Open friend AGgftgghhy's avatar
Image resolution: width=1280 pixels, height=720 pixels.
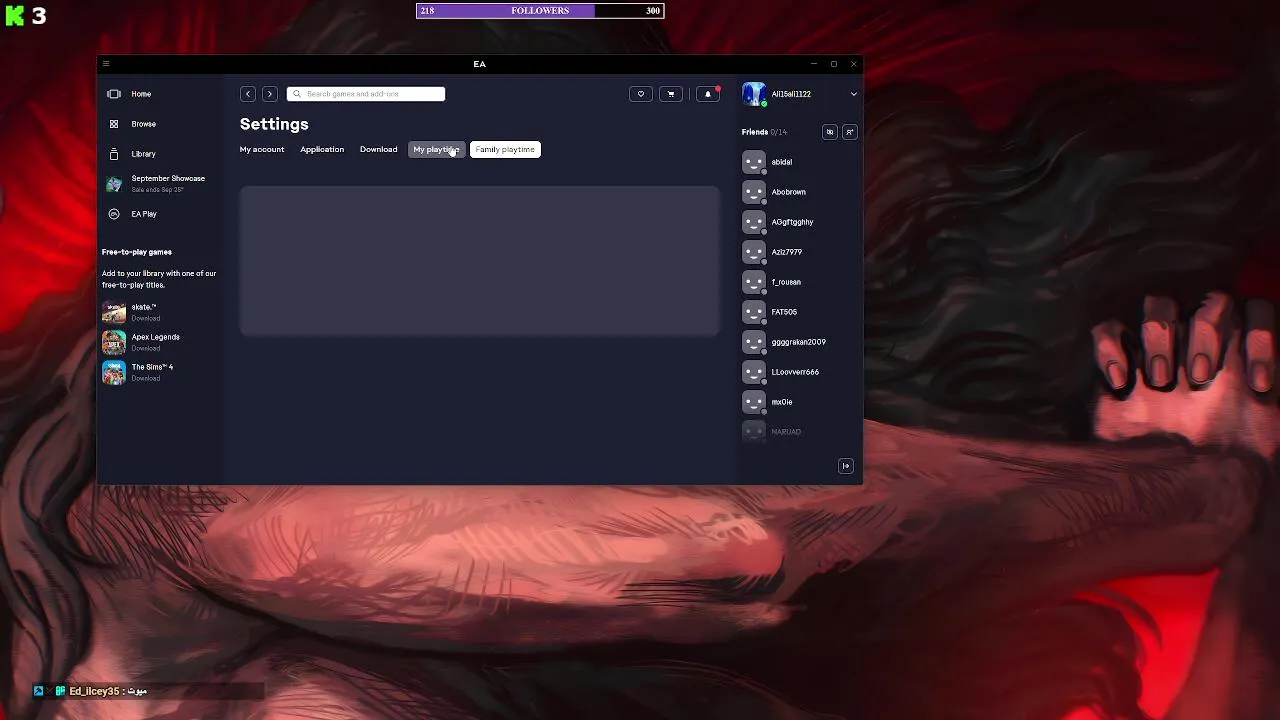point(754,222)
